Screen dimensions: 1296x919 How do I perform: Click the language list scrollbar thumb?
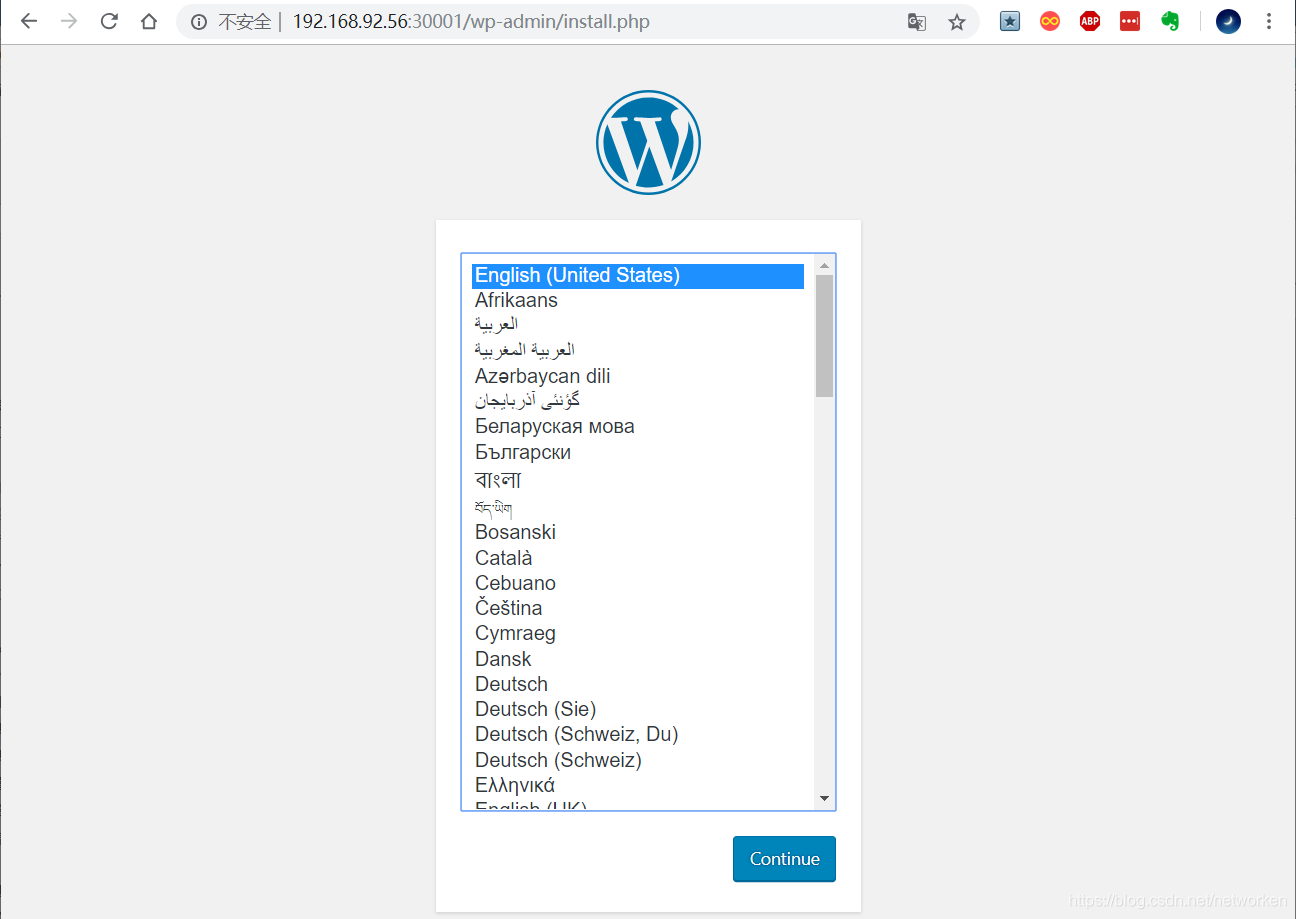coord(825,336)
